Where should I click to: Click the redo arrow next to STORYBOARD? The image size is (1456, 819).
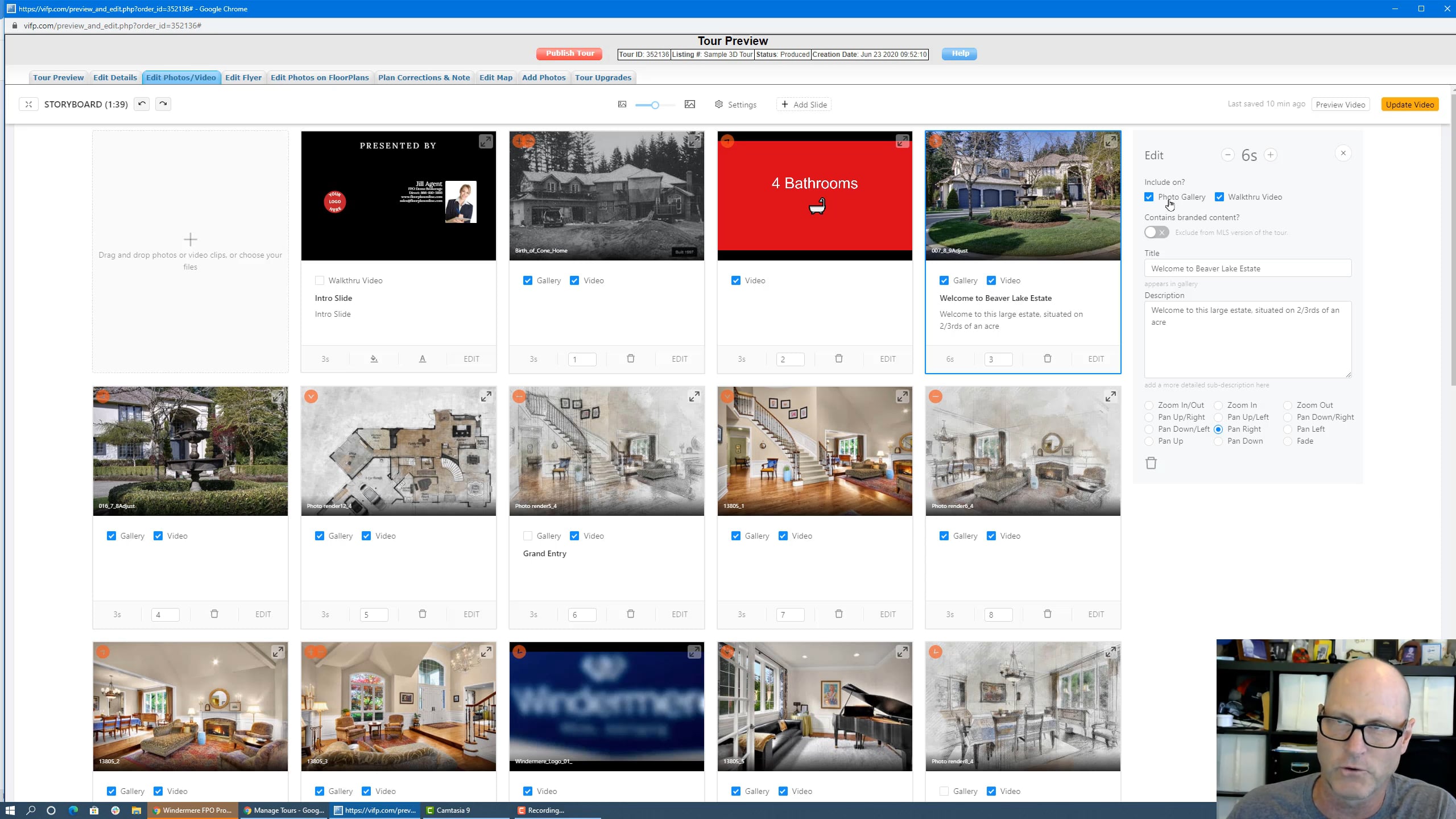click(x=163, y=104)
